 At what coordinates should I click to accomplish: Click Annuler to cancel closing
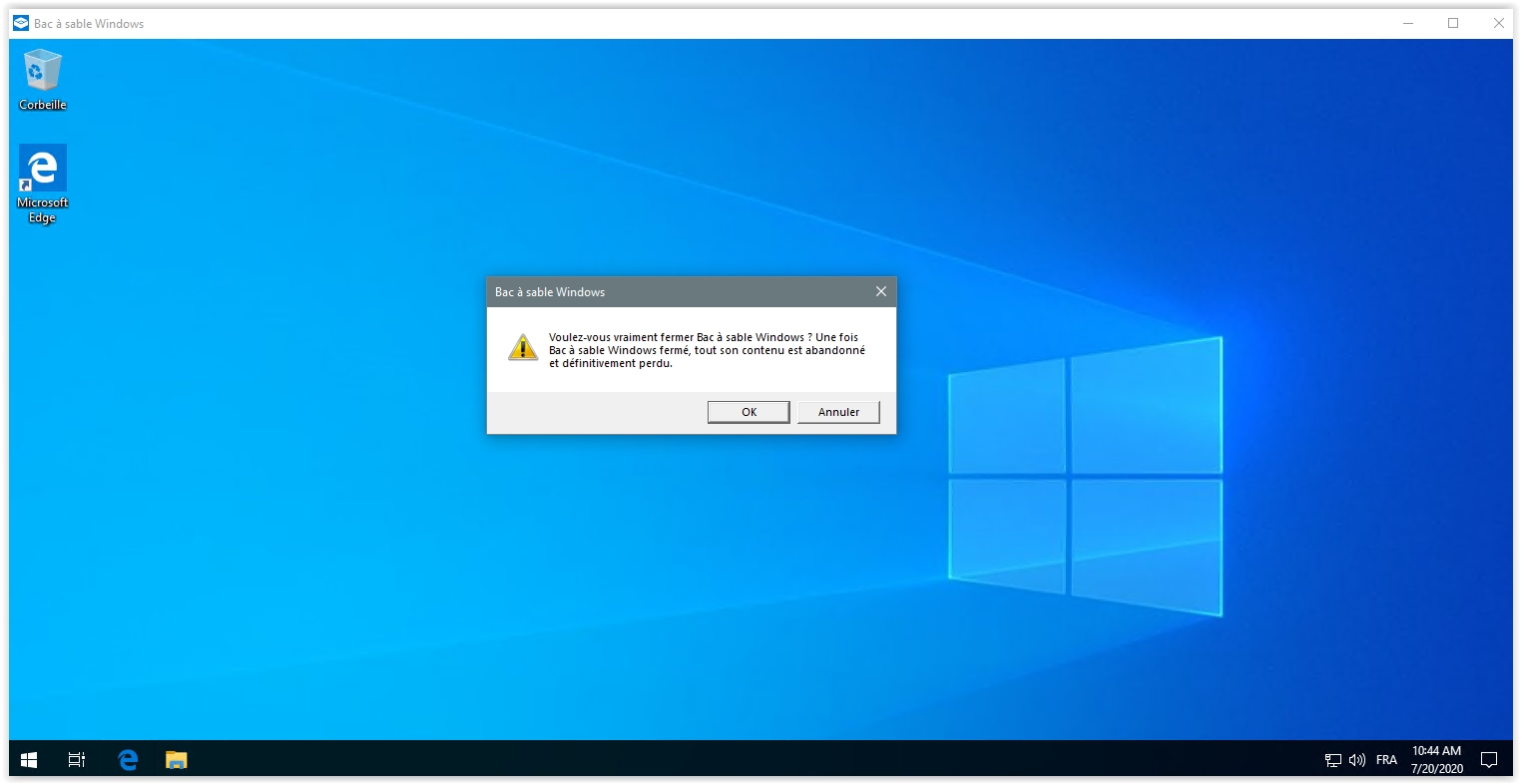click(838, 412)
